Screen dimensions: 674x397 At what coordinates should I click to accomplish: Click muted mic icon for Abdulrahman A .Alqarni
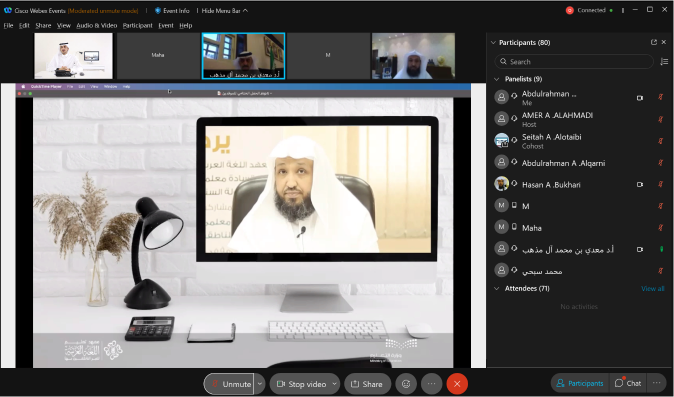pyautogui.click(x=661, y=163)
